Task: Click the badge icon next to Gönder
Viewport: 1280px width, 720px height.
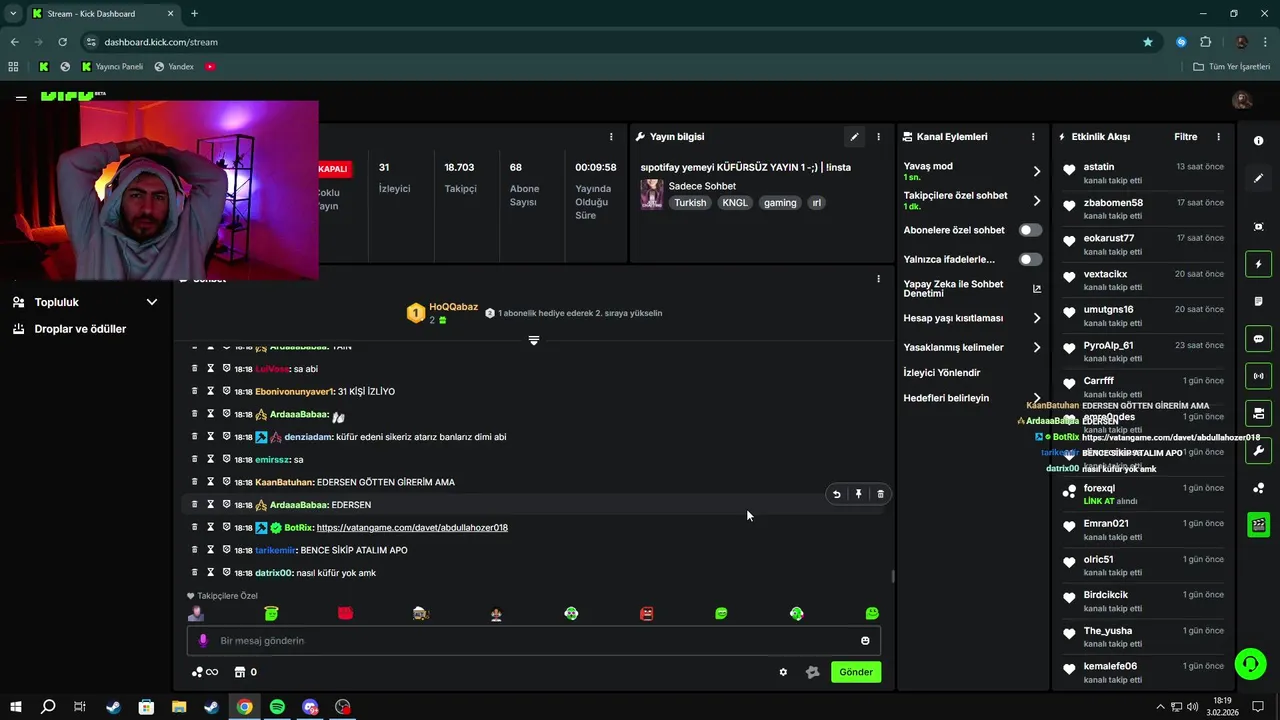Action: (x=812, y=672)
